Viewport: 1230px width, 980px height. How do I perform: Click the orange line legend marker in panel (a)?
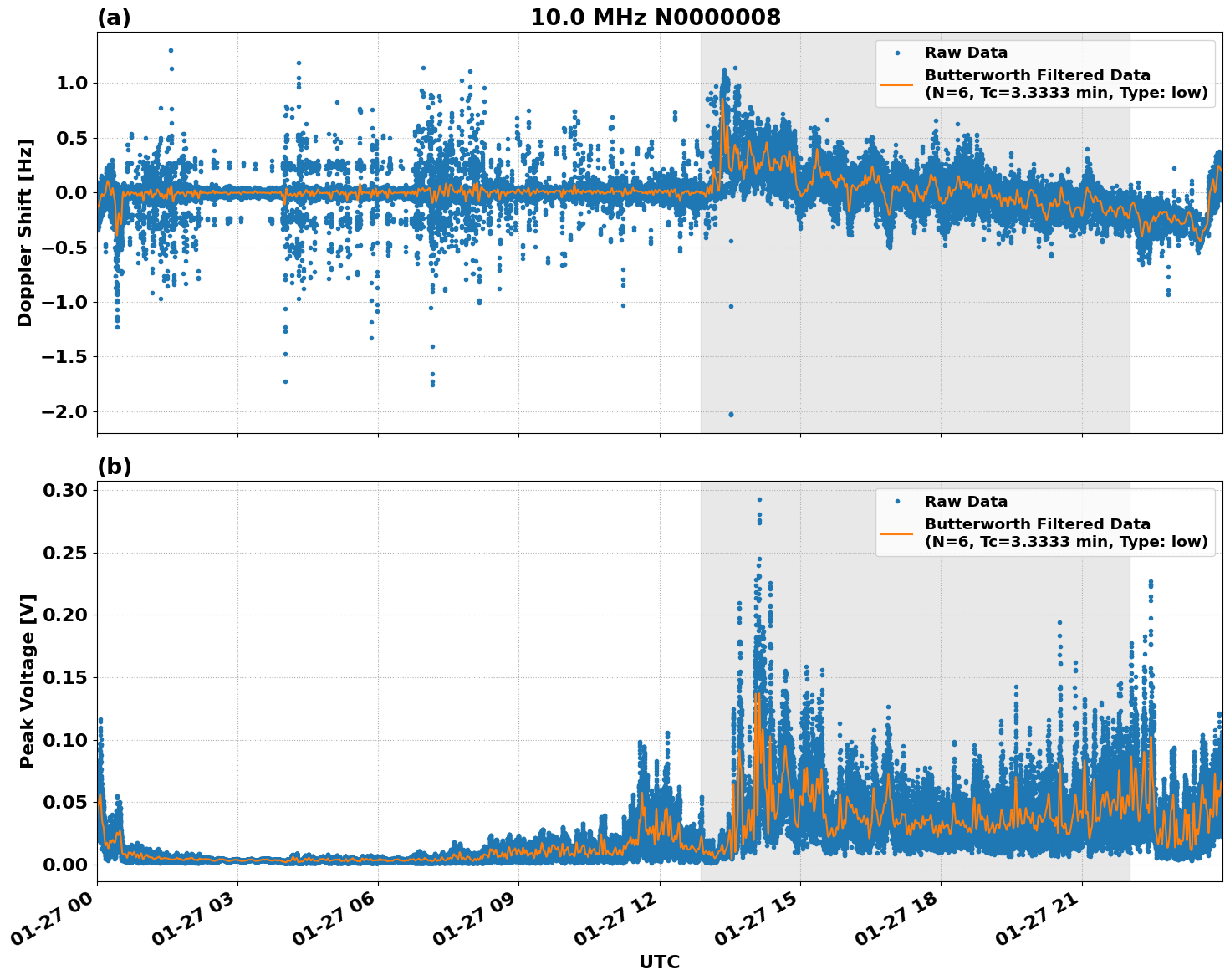point(897,84)
